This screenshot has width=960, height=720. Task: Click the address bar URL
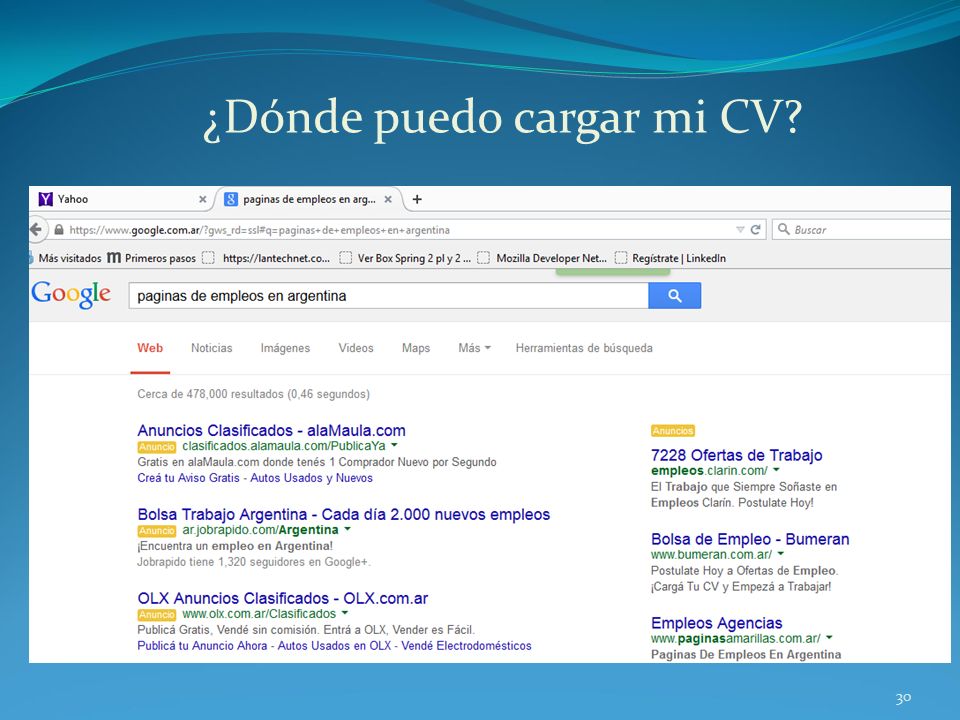pyautogui.click(x=260, y=230)
